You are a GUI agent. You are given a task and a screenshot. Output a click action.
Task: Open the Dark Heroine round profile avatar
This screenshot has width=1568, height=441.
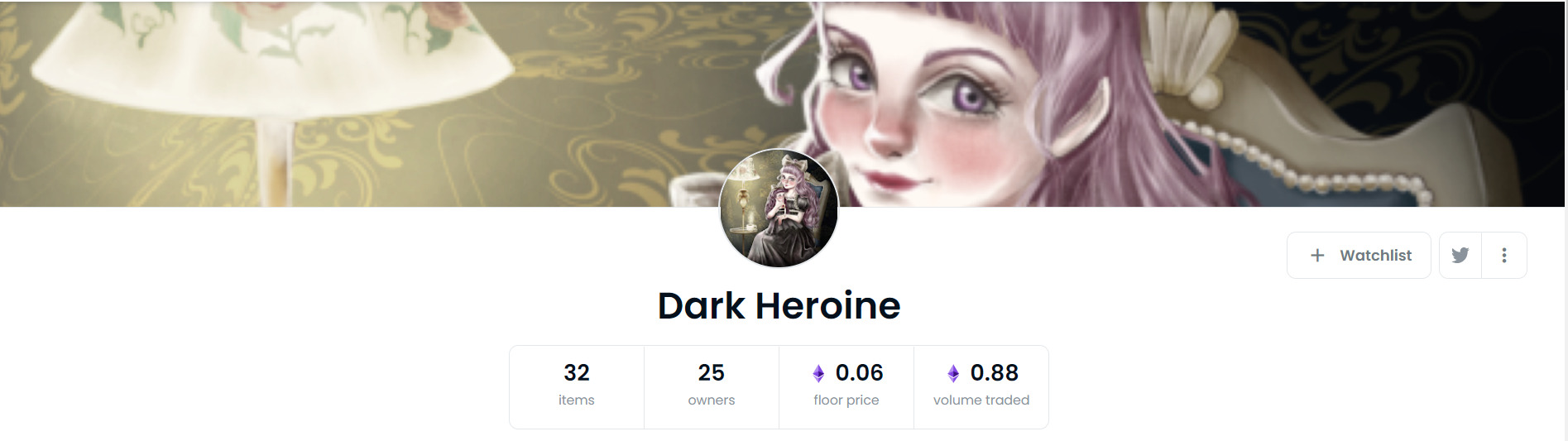[x=779, y=209]
